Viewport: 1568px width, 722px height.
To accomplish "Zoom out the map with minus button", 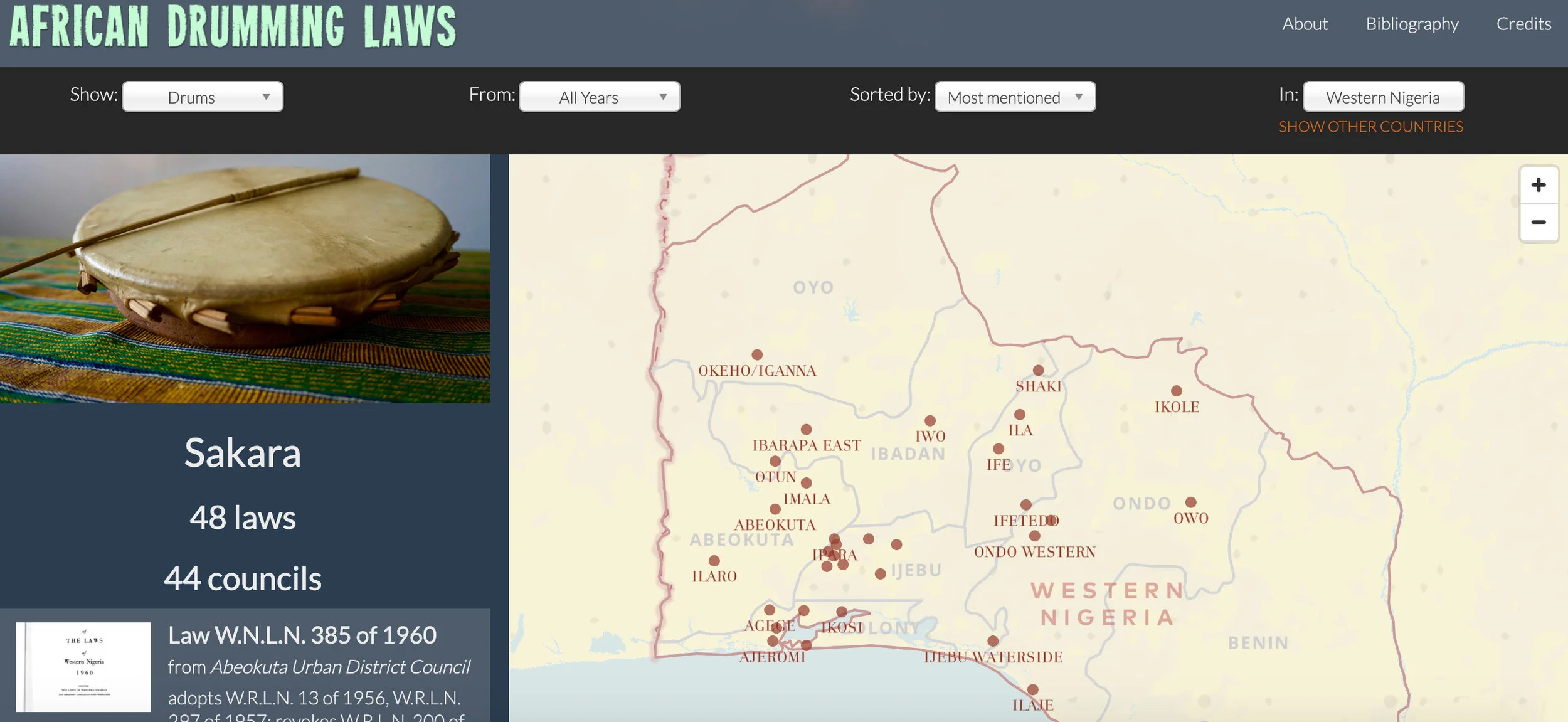I will click(1538, 222).
